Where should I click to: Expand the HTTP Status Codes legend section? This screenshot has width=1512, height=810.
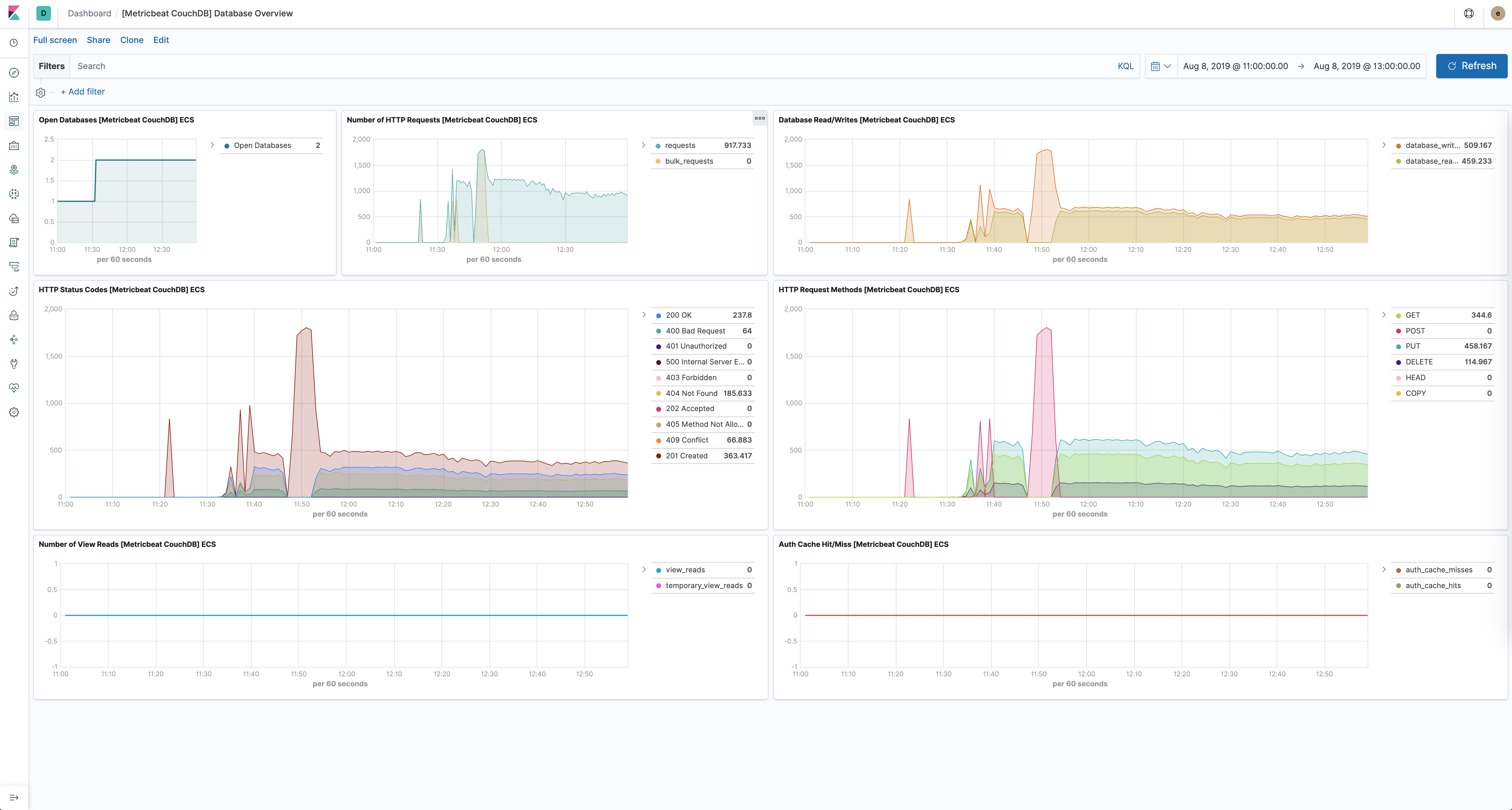644,315
